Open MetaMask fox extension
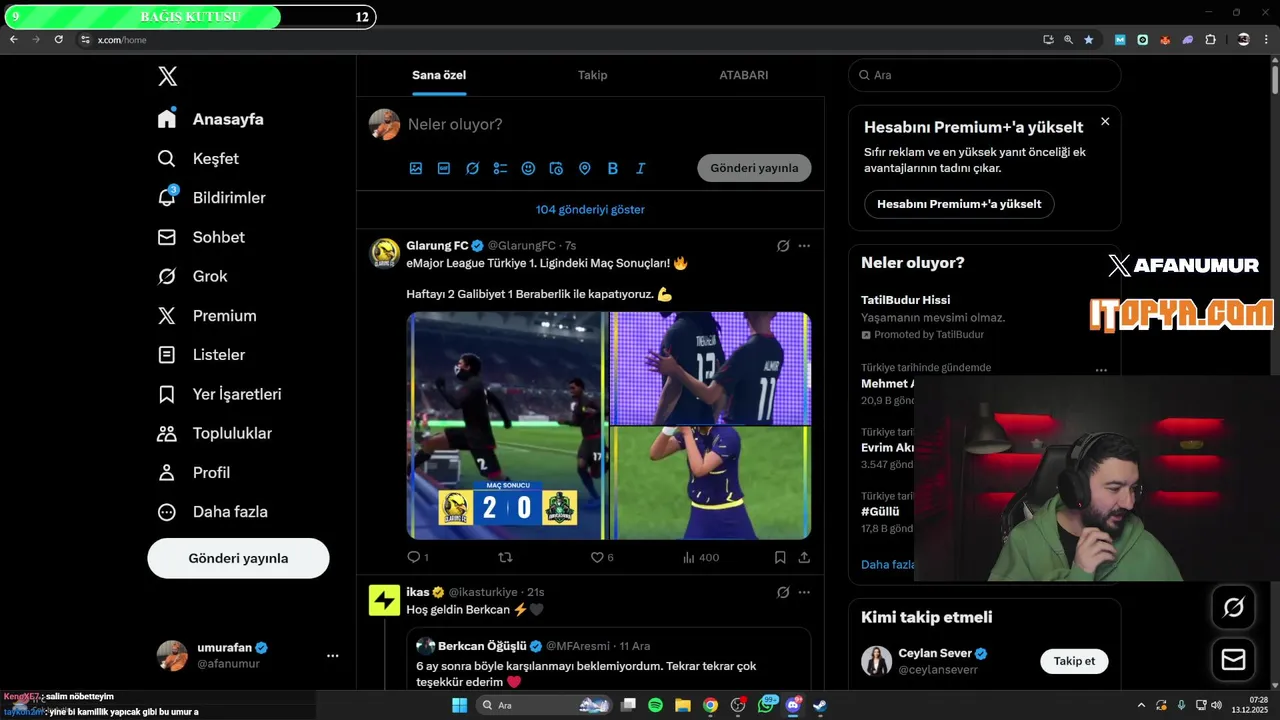The width and height of the screenshot is (1280, 720). (x=1165, y=39)
